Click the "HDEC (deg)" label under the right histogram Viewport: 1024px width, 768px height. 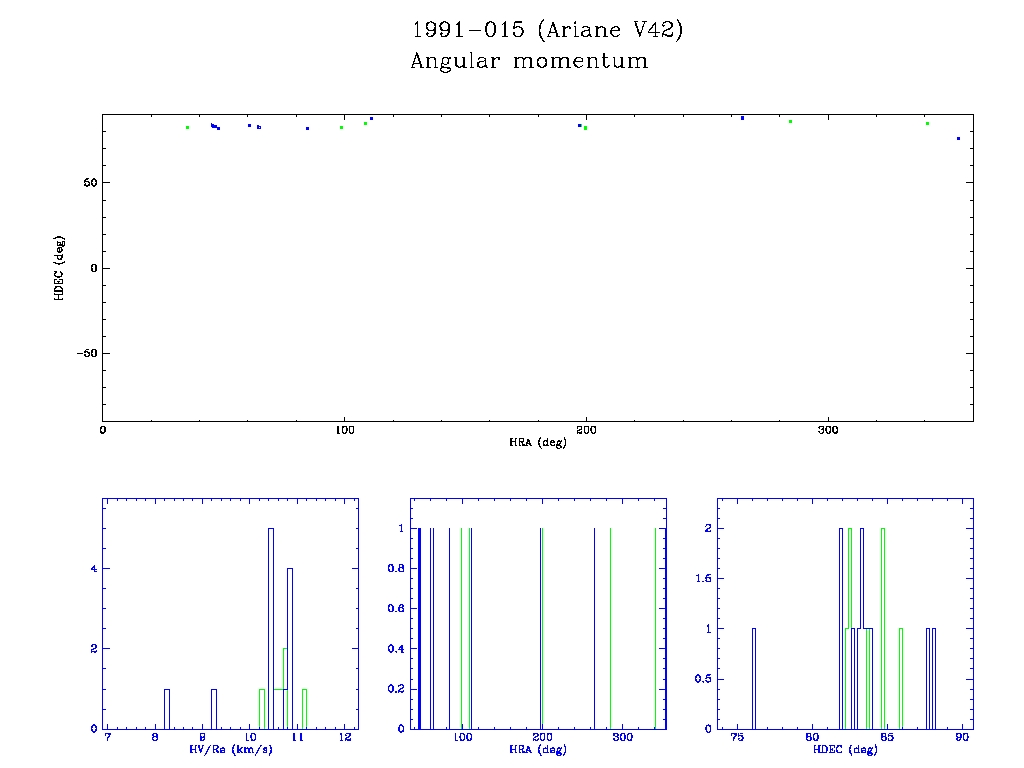coord(845,749)
